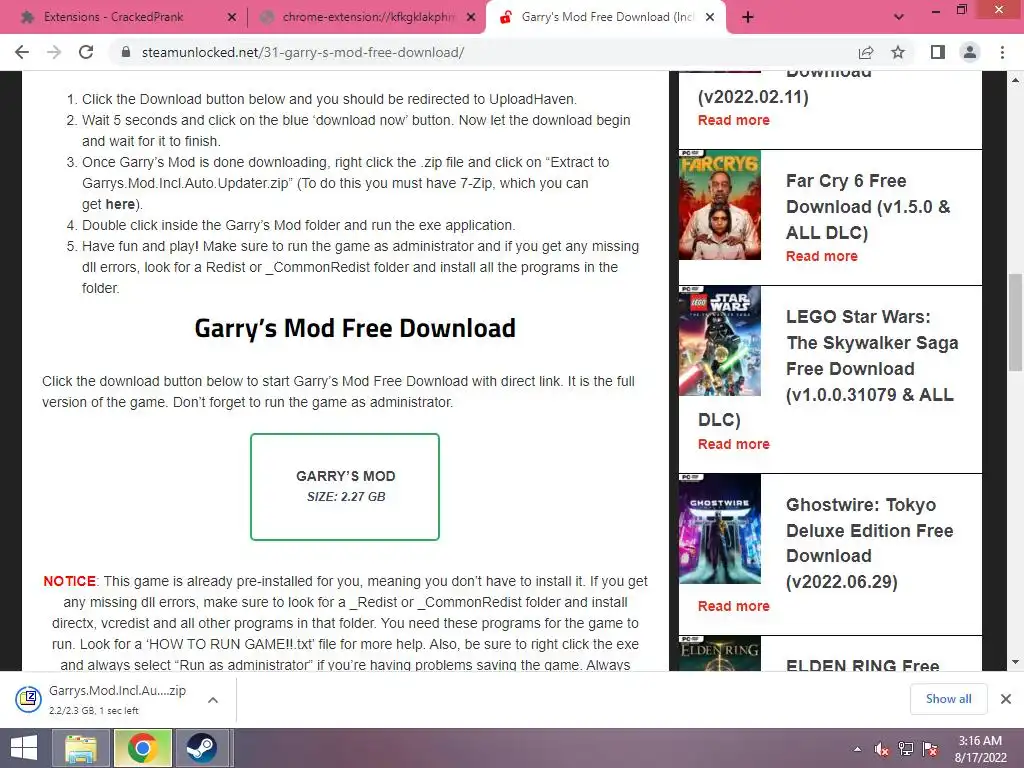Open File Explorer from the taskbar
This screenshot has height=768, width=1024.
coord(81,748)
